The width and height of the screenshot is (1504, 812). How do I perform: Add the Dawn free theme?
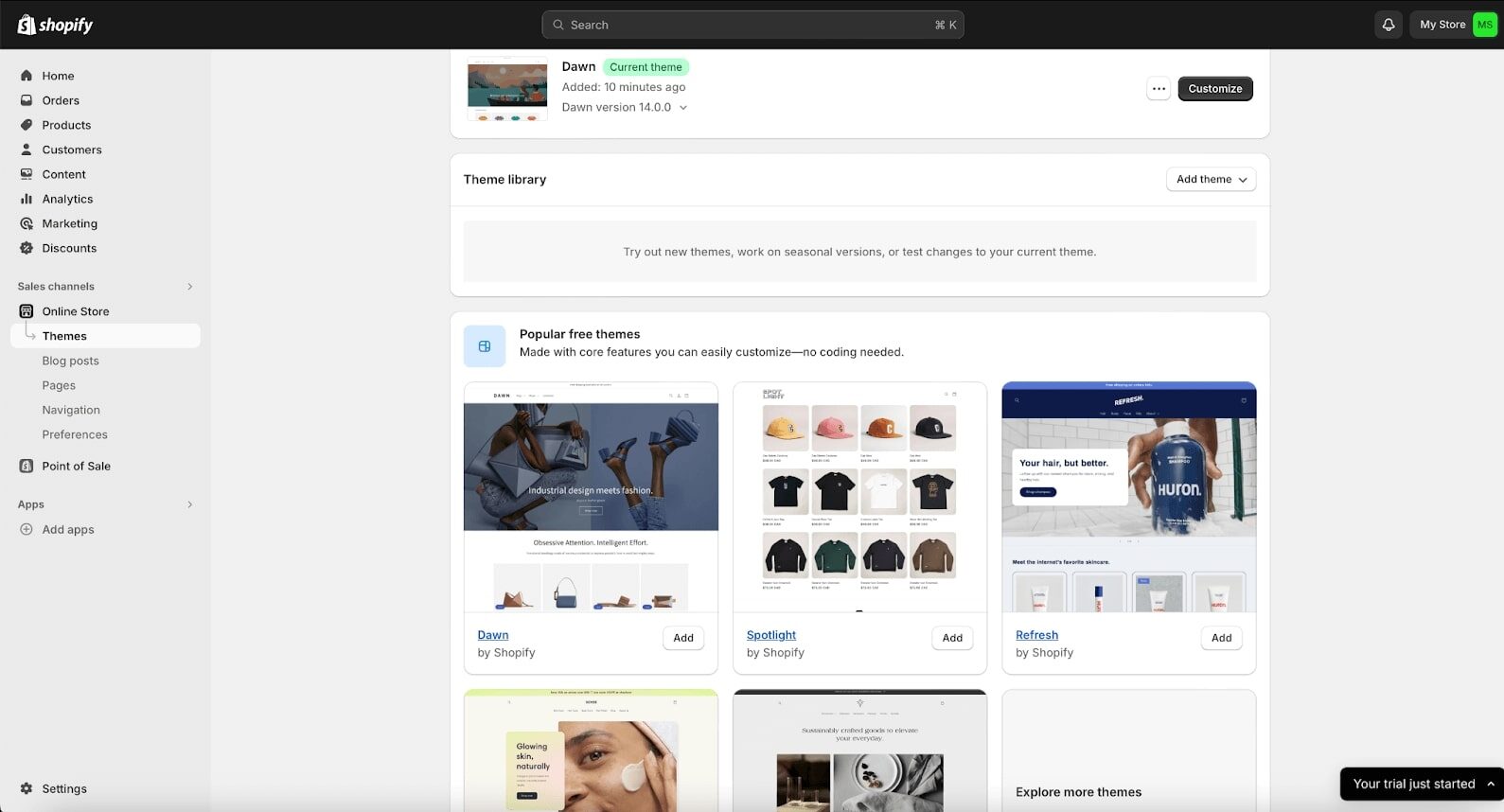pos(683,638)
